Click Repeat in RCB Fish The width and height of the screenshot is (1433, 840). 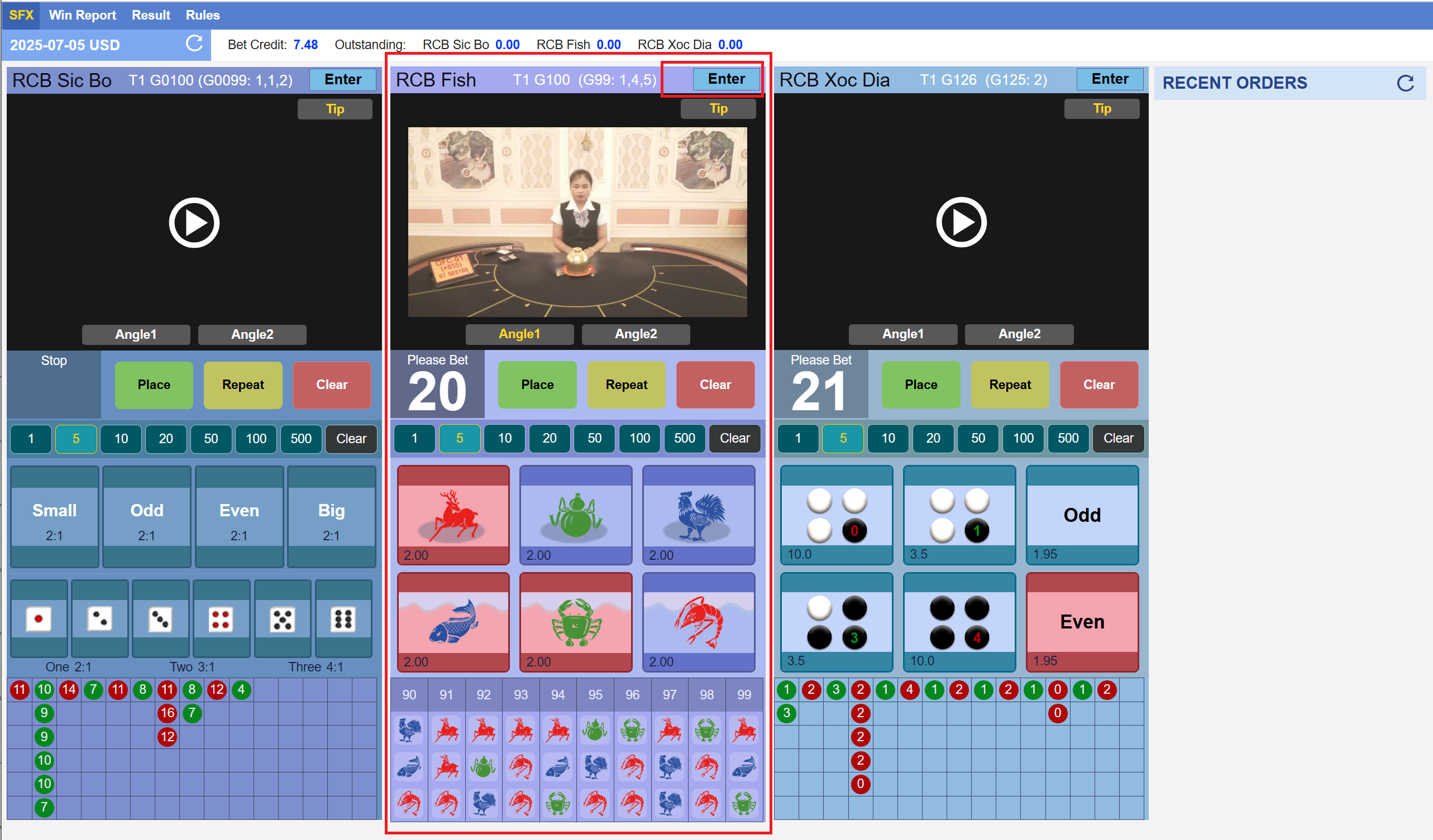click(x=626, y=385)
